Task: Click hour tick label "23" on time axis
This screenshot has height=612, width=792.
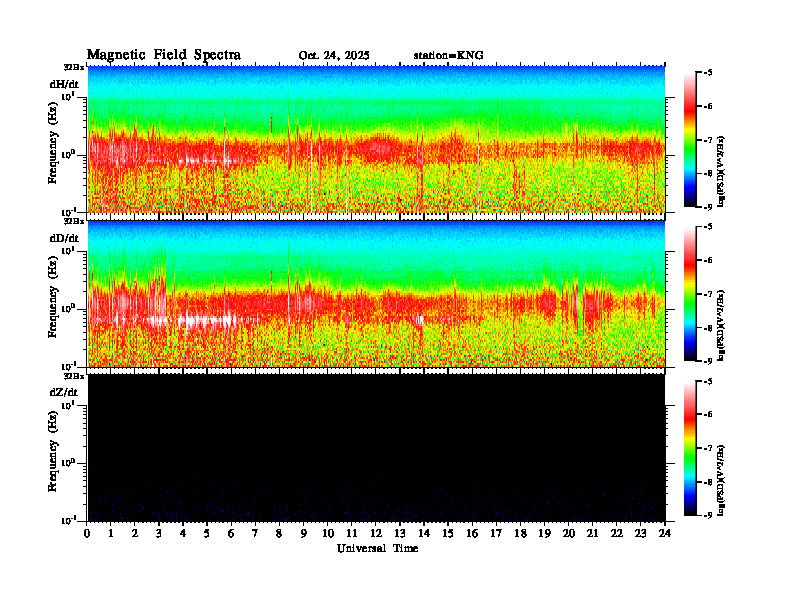Action: (x=640, y=533)
